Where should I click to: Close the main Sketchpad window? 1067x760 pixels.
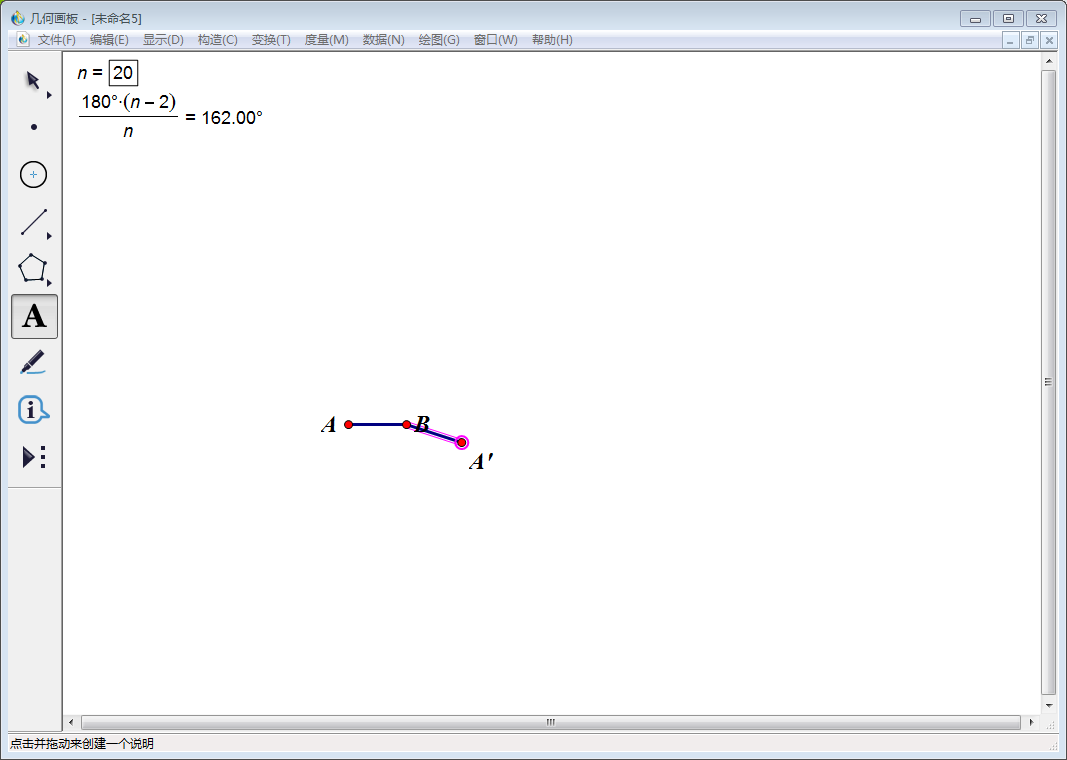coord(1041,18)
